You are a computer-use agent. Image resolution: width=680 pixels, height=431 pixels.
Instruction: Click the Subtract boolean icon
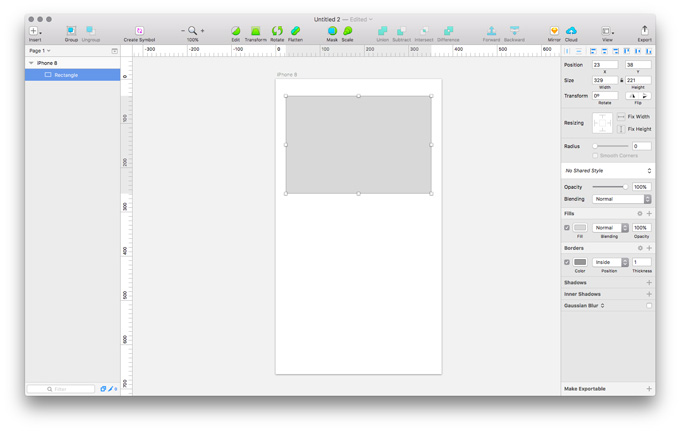tap(402, 31)
